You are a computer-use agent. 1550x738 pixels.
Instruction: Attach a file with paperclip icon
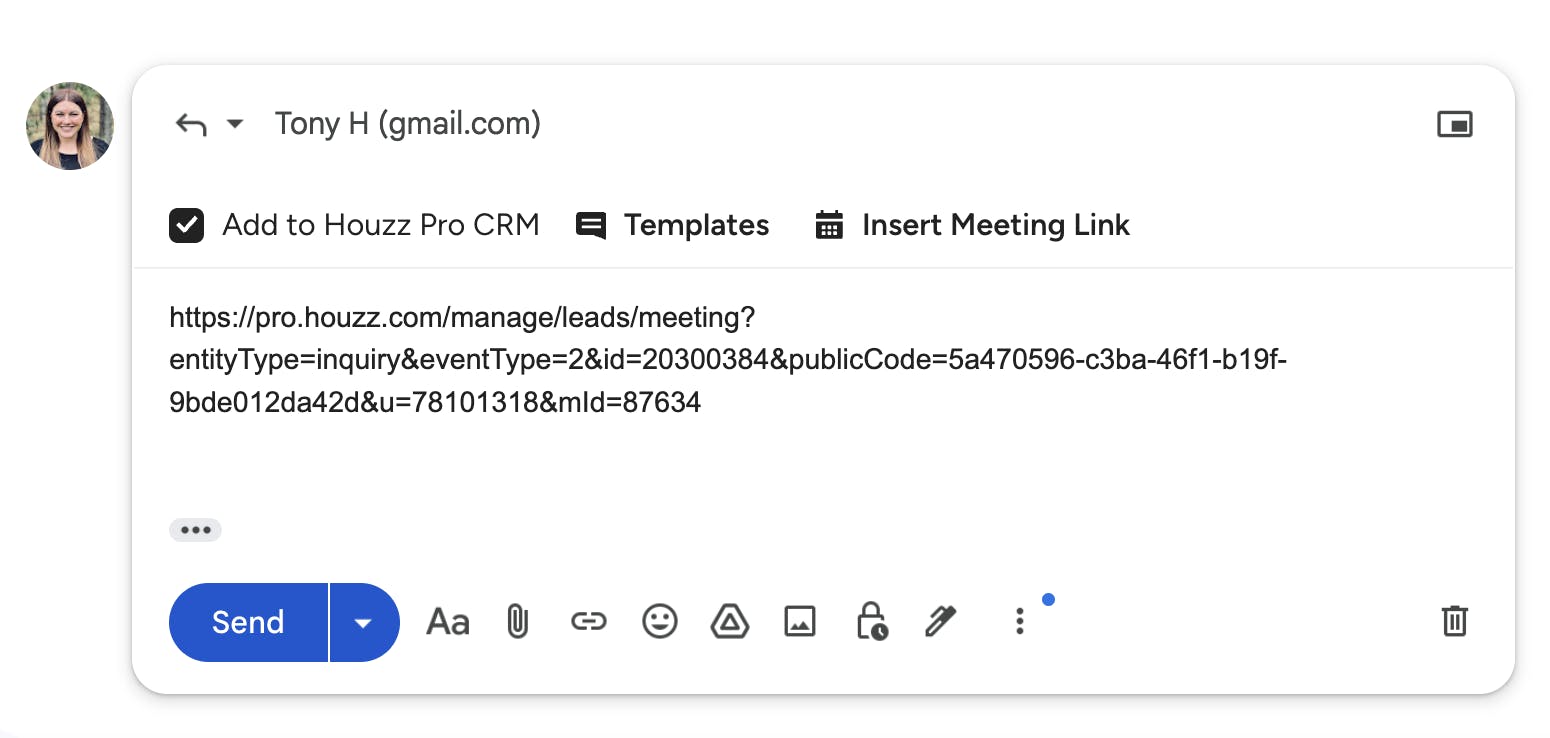pyautogui.click(x=517, y=622)
